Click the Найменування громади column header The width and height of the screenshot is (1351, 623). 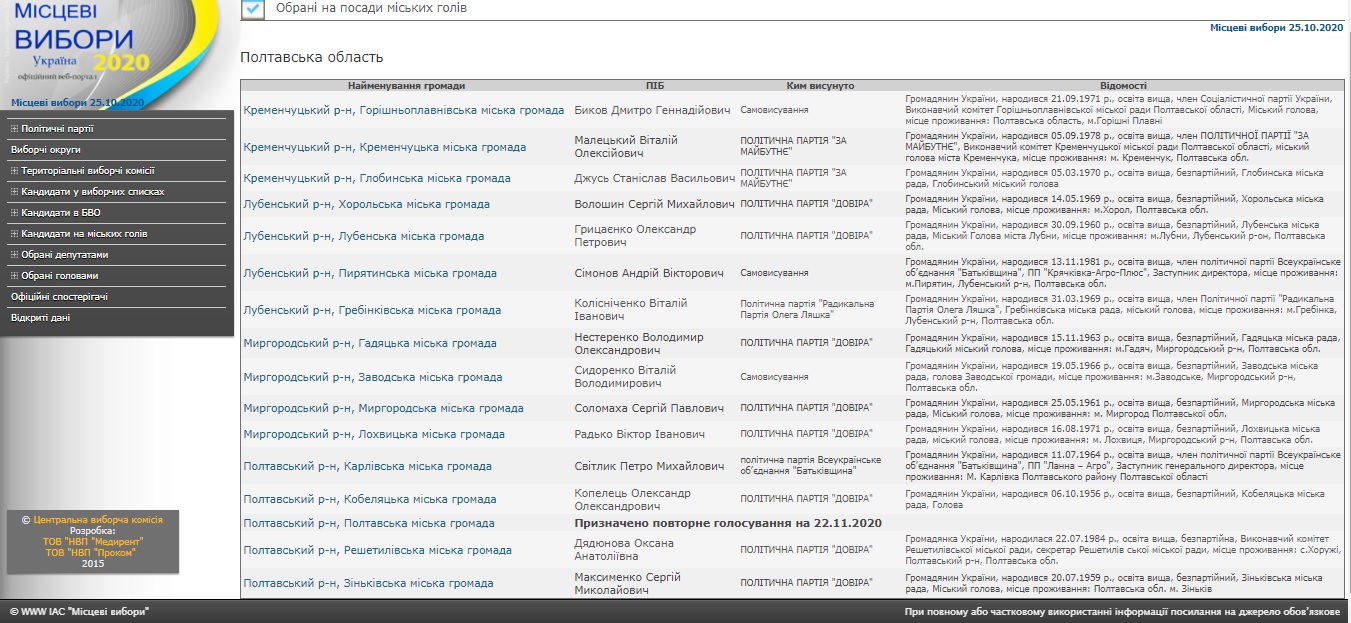[407, 86]
